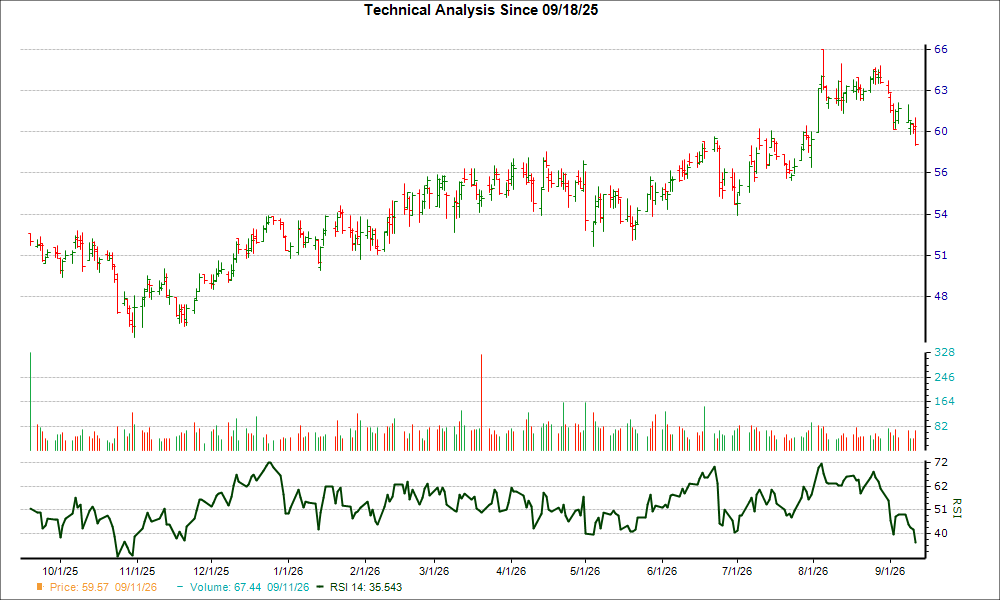The width and height of the screenshot is (1000, 600).
Task: Click the chart title 'Technical Analysis Since 09/18/25'
Action: click(x=481, y=10)
